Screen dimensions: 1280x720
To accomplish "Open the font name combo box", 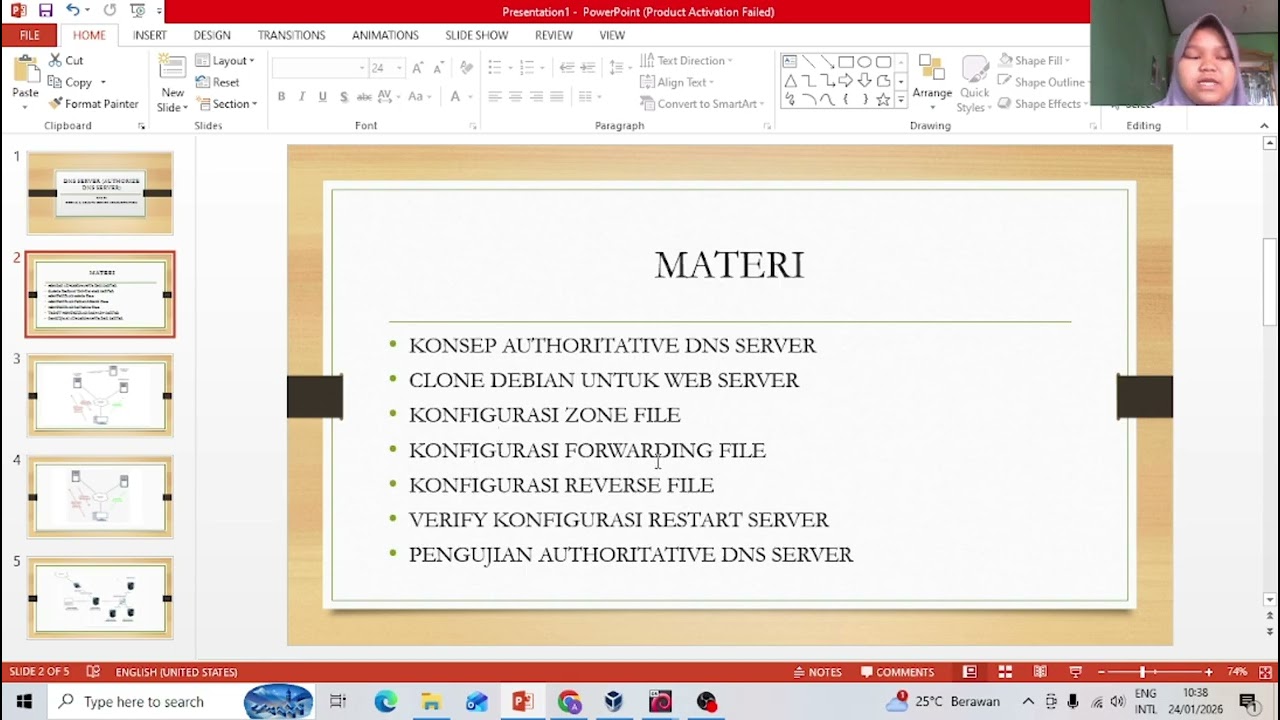I will pos(319,68).
